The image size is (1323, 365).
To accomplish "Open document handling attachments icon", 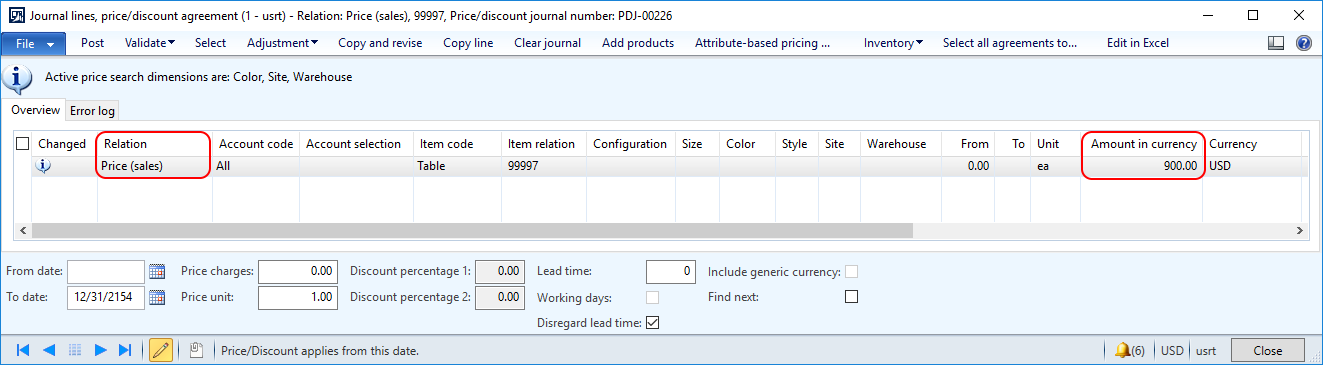I will point(196,350).
